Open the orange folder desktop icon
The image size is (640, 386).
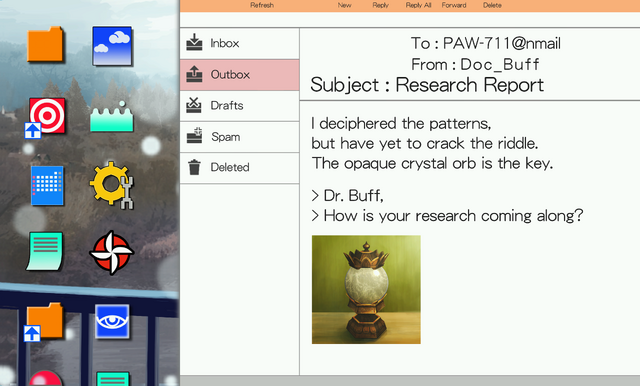[45, 44]
